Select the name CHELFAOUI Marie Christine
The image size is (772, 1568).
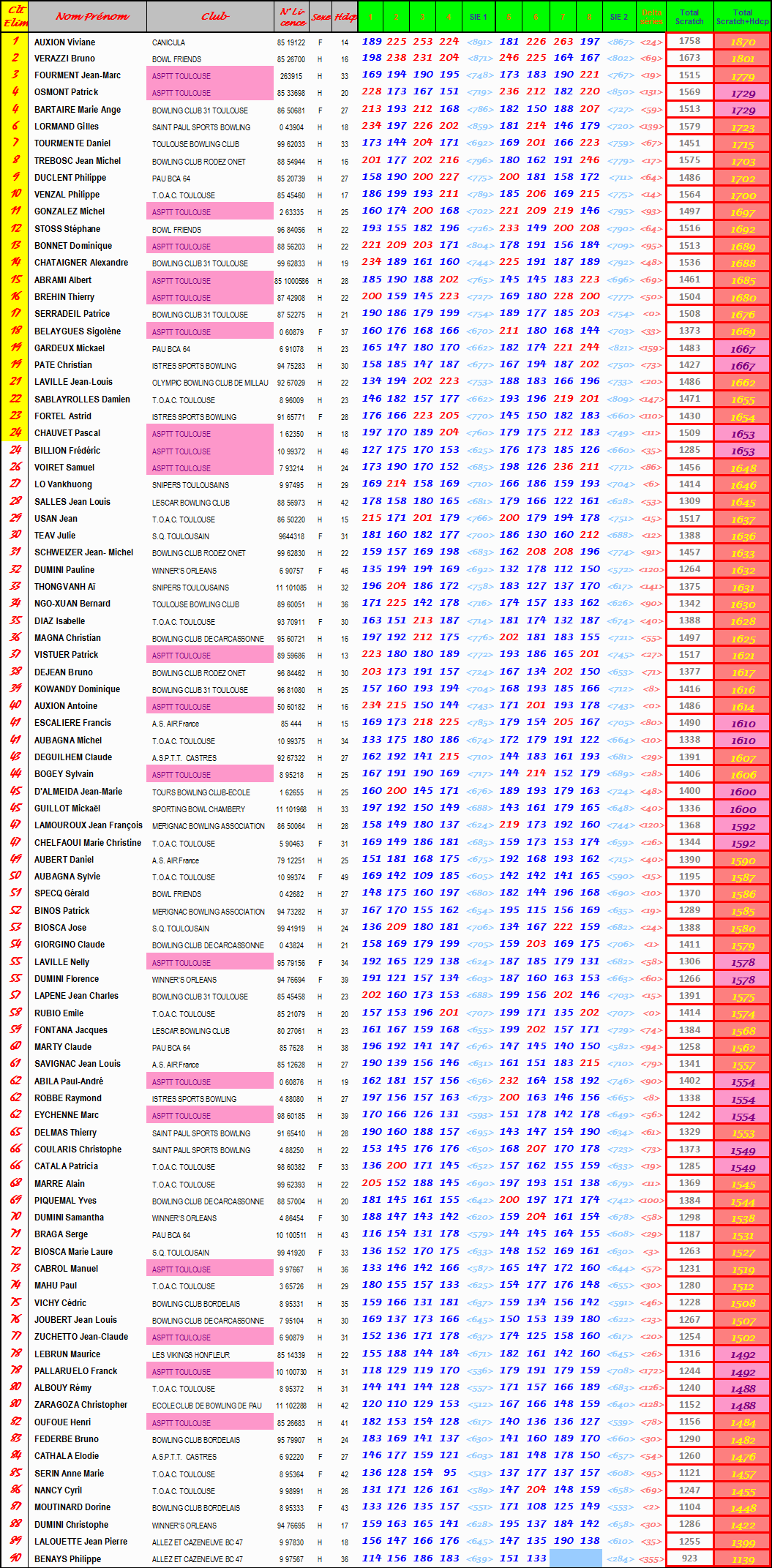coord(88,843)
